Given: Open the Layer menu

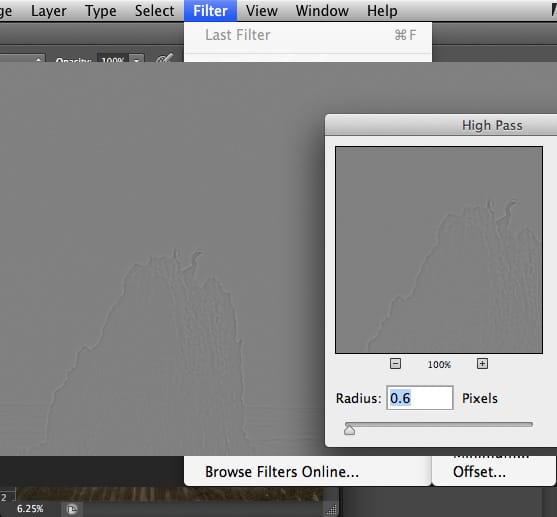Looking at the screenshot, I should [49, 11].
